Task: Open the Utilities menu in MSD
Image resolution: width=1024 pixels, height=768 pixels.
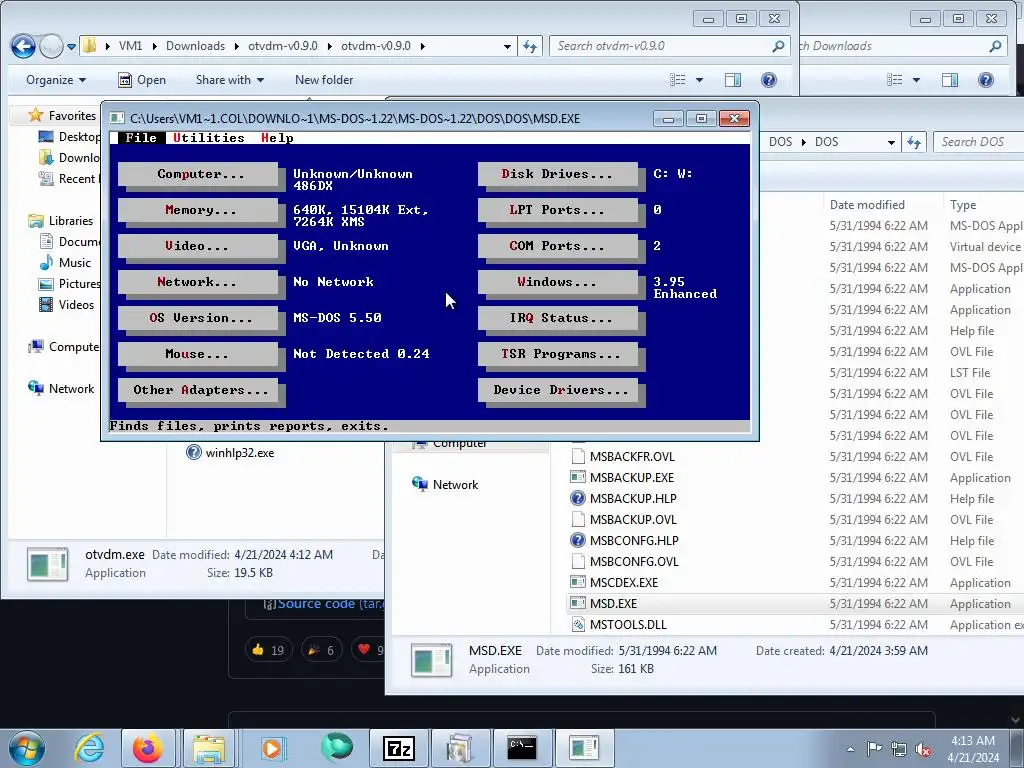Action: pyautogui.click(x=209, y=138)
